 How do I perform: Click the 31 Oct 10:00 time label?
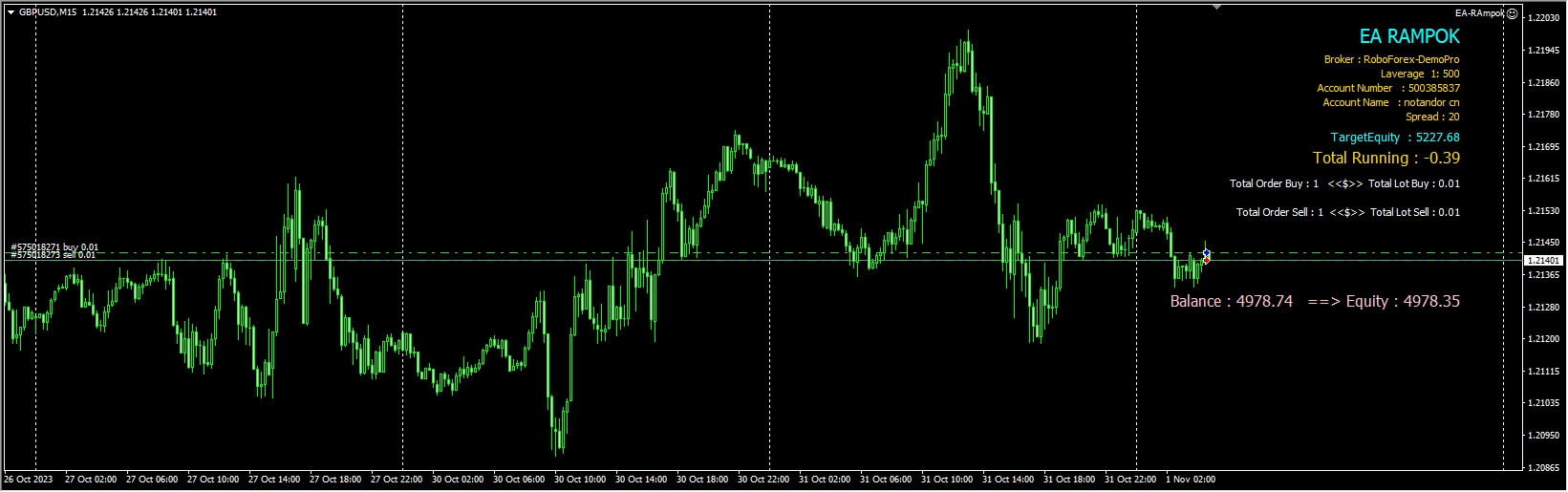[946, 480]
